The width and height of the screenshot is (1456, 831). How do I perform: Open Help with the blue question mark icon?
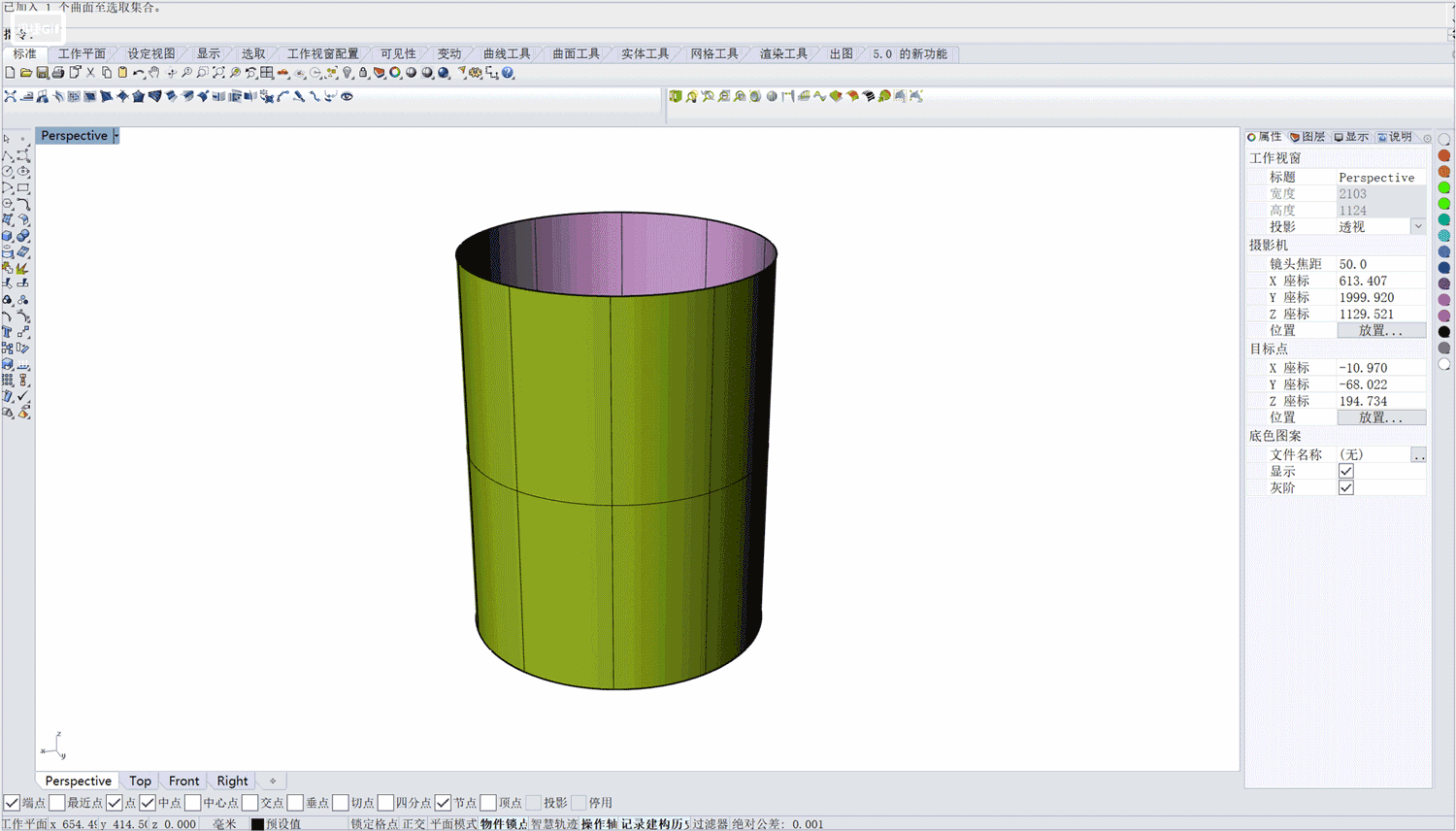(508, 73)
